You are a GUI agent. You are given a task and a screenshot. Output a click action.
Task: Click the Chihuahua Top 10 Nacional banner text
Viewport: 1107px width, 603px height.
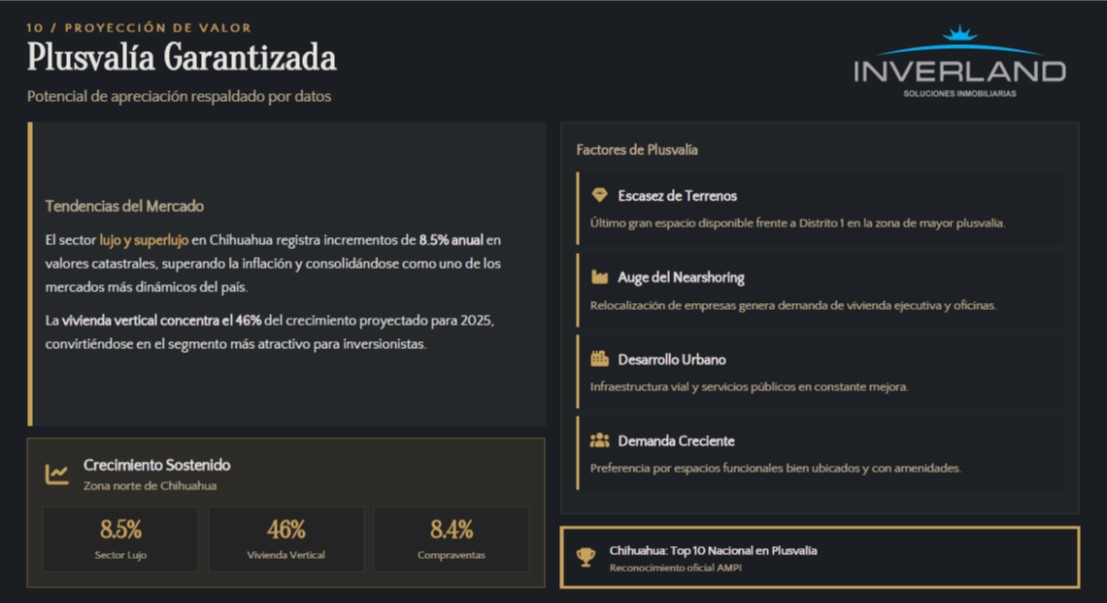click(x=713, y=551)
